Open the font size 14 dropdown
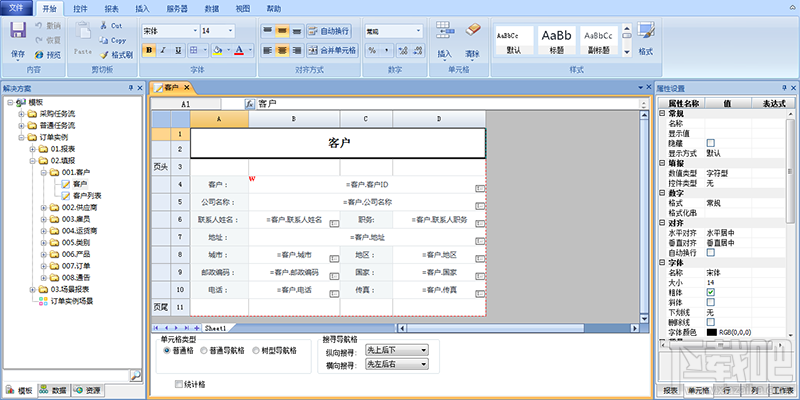 [231, 31]
